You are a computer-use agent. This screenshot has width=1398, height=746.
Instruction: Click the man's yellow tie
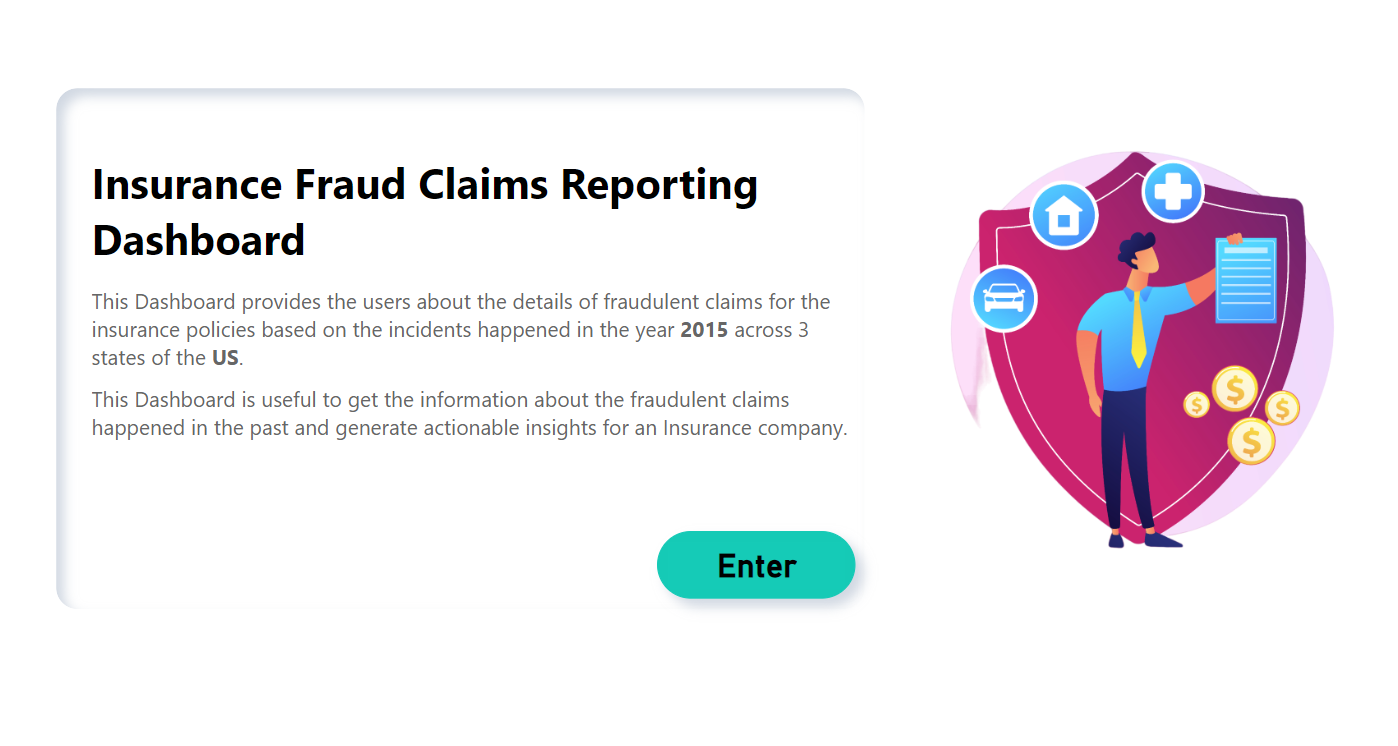(1138, 328)
